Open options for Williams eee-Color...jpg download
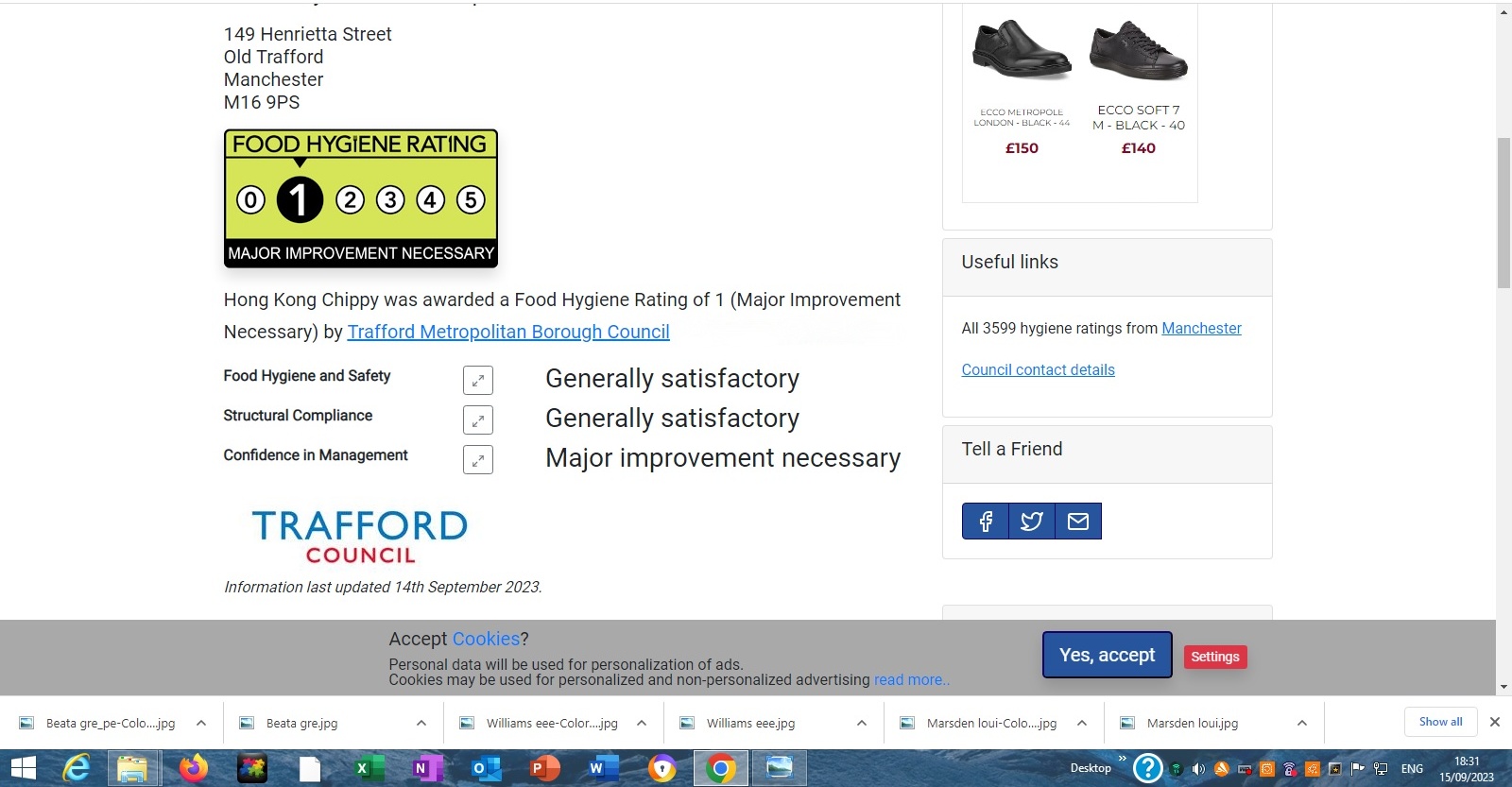 point(642,723)
